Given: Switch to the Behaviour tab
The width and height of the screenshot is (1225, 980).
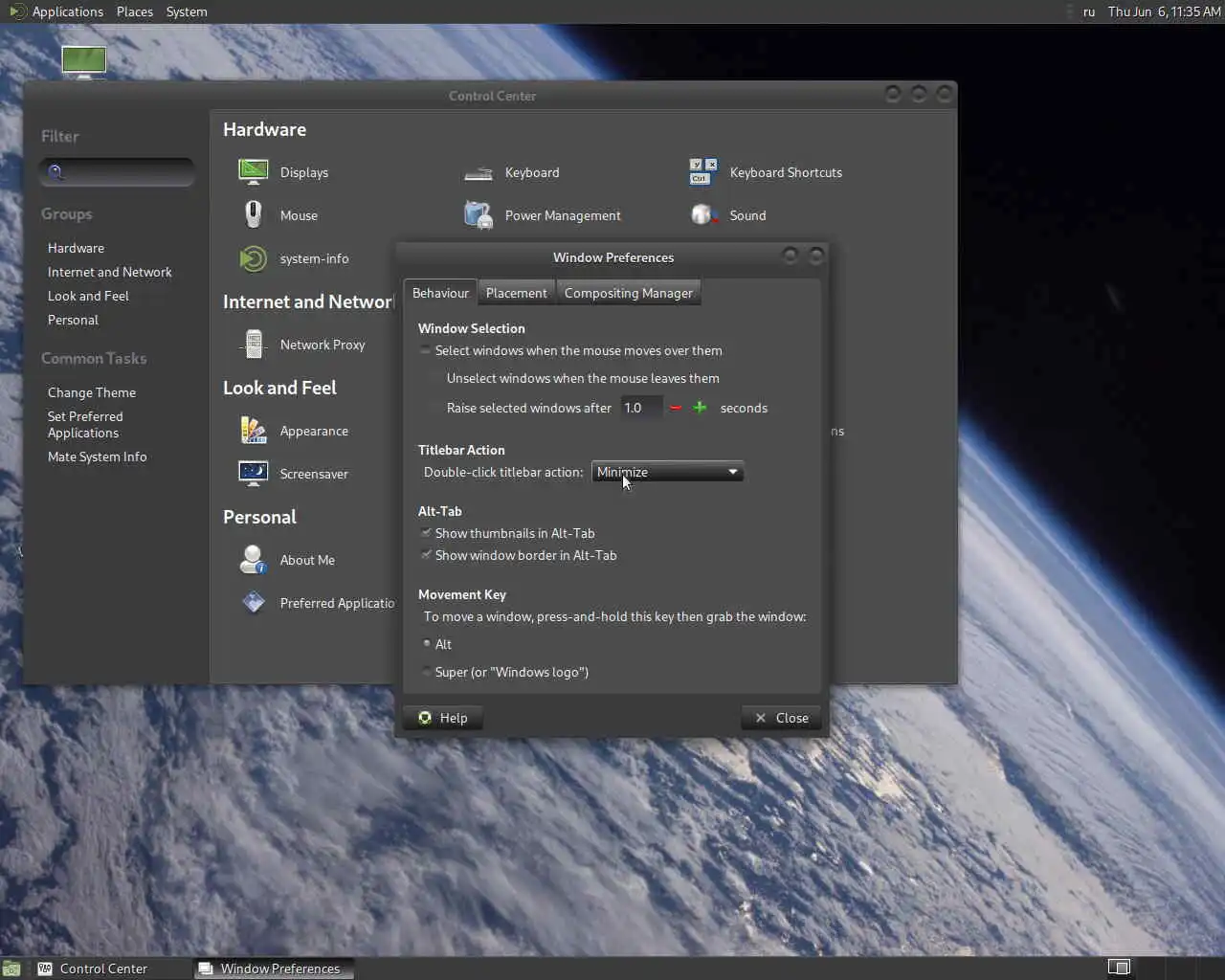Looking at the screenshot, I should (440, 293).
